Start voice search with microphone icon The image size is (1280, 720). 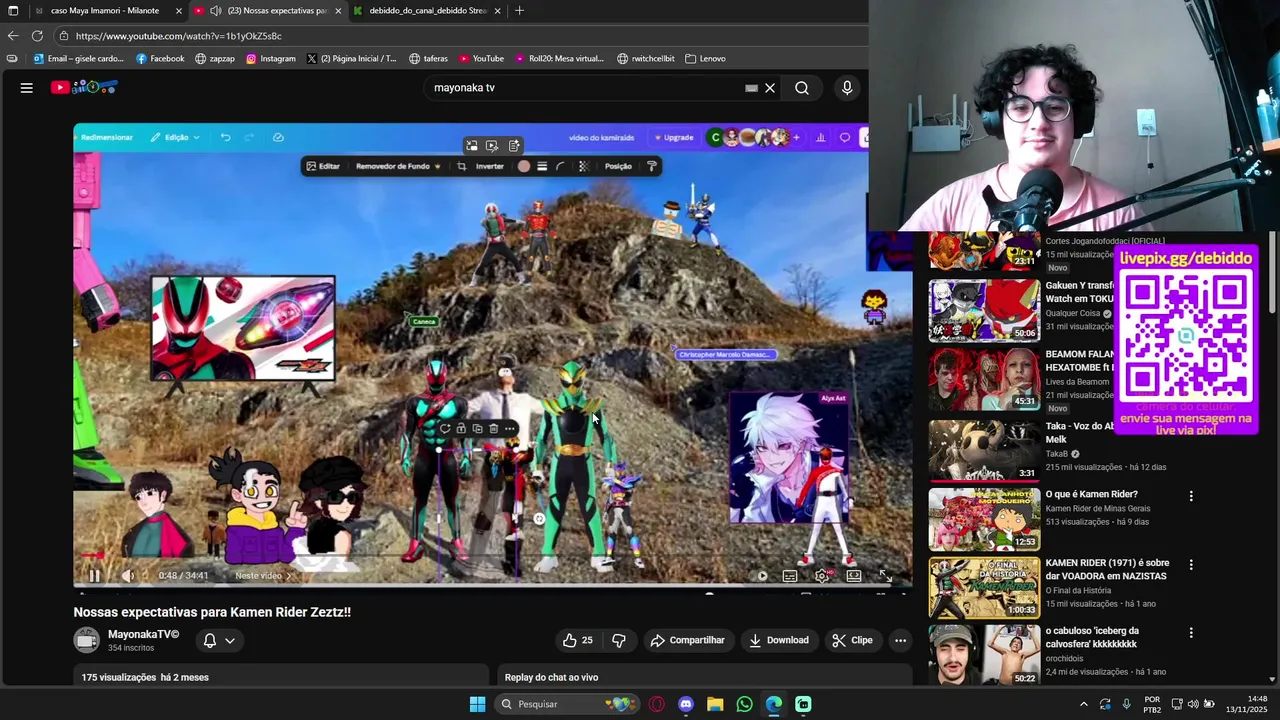[x=847, y=88]
